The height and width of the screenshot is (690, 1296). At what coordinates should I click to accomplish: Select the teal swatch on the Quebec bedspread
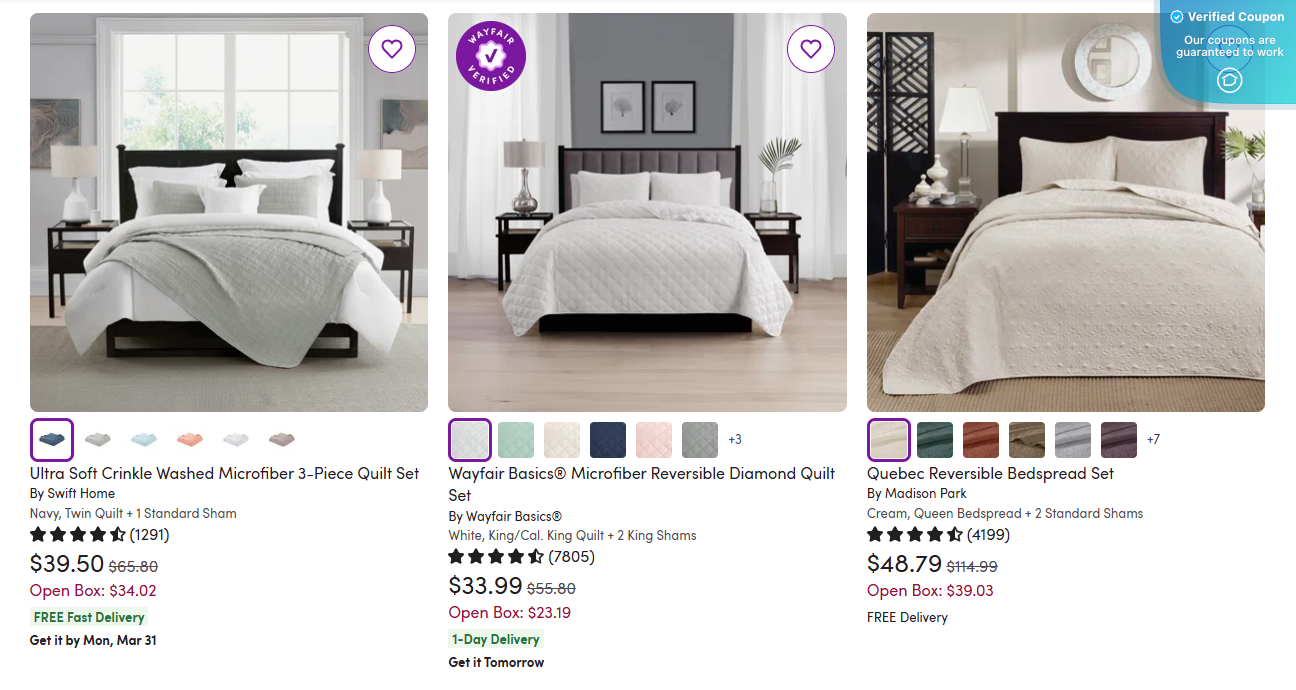click(934, 439)
